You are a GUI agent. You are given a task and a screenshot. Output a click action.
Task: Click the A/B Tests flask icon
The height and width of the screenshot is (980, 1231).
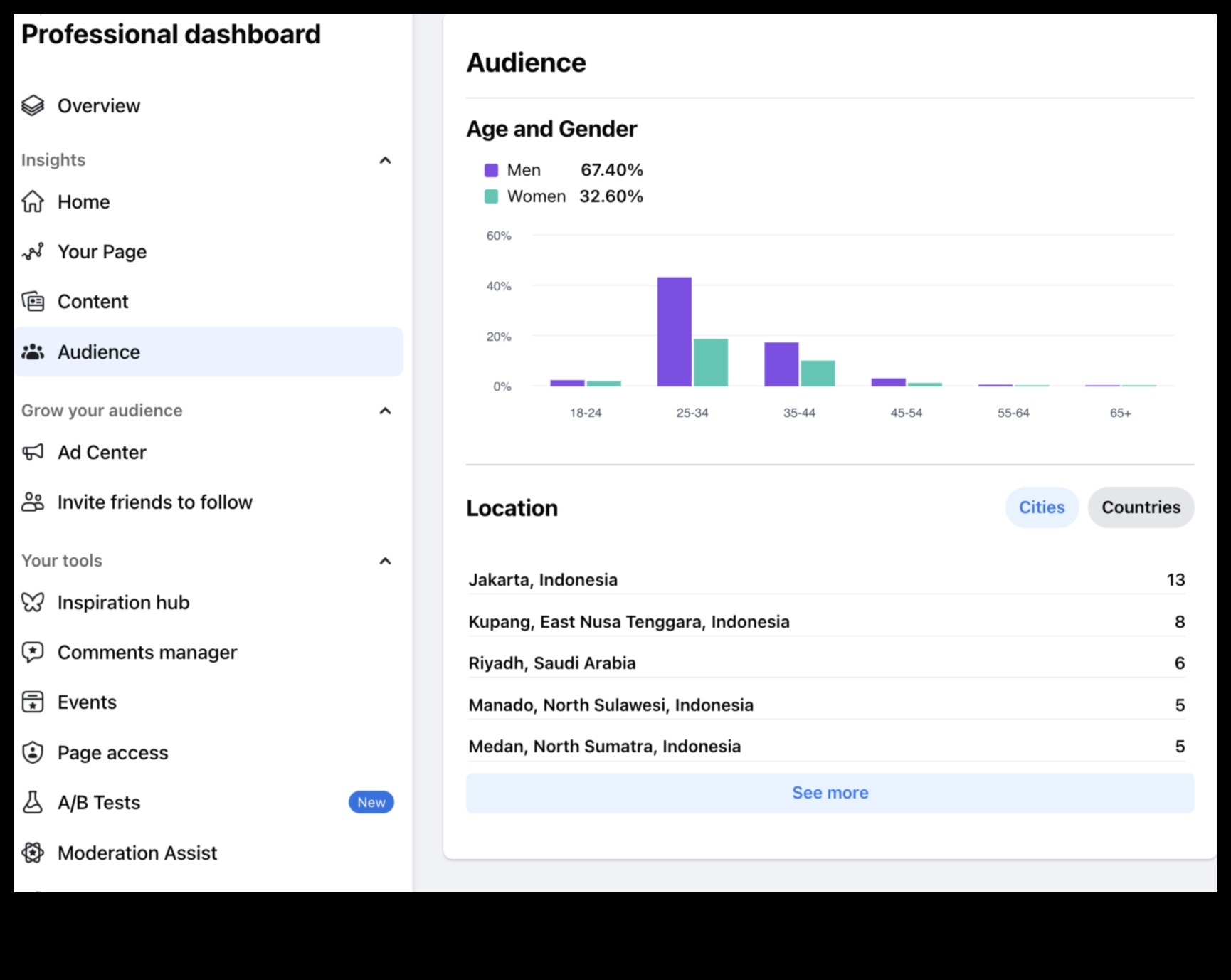(33, 803)
